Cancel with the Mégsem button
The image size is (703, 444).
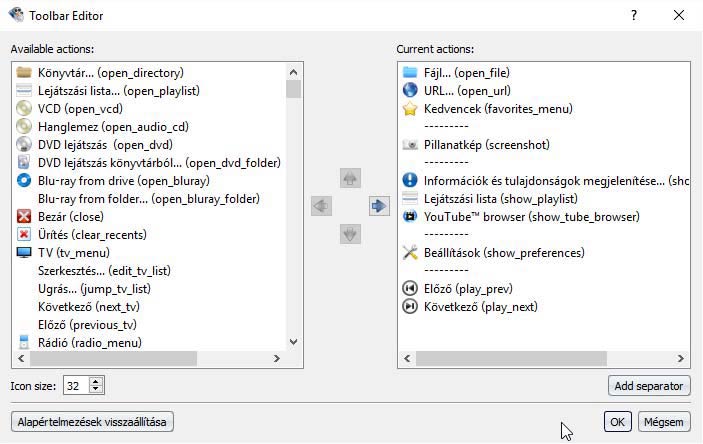(664, 422)
